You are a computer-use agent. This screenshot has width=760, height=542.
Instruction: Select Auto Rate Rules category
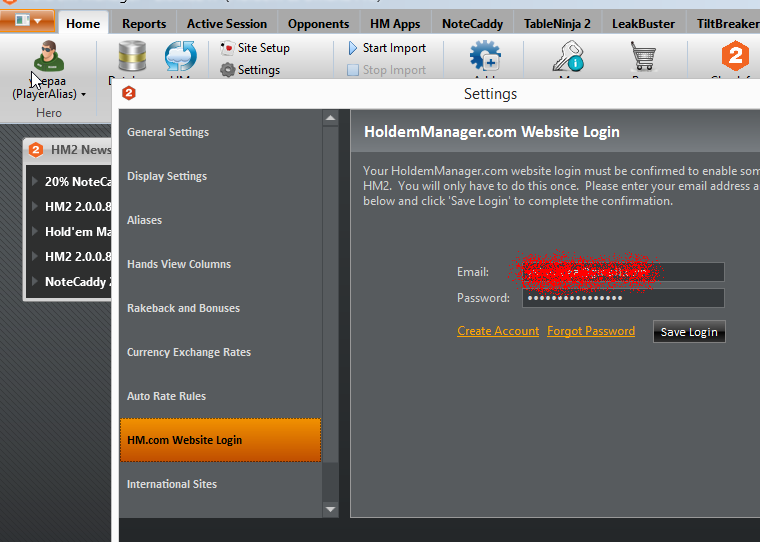click(x=220, y=396)
